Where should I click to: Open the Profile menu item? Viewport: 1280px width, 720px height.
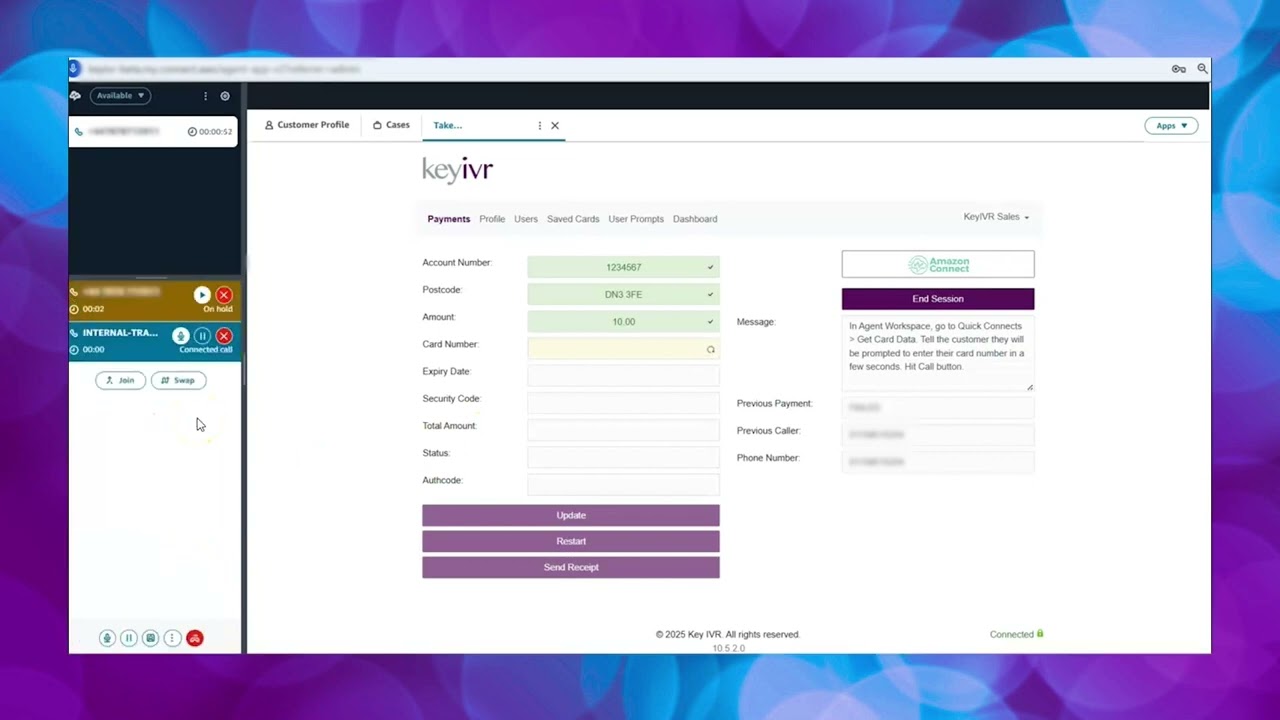click(x=492, y=219)
